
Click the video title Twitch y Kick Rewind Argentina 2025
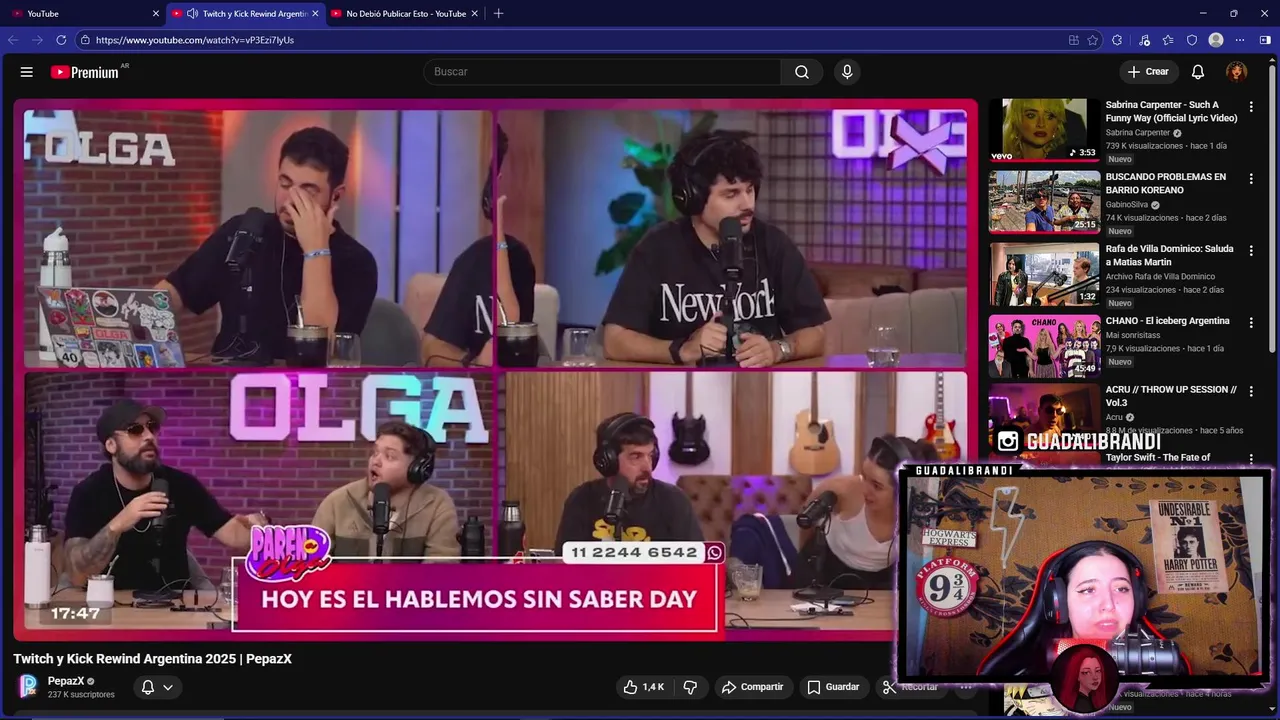pyautogui.click(x=152, y=659)
